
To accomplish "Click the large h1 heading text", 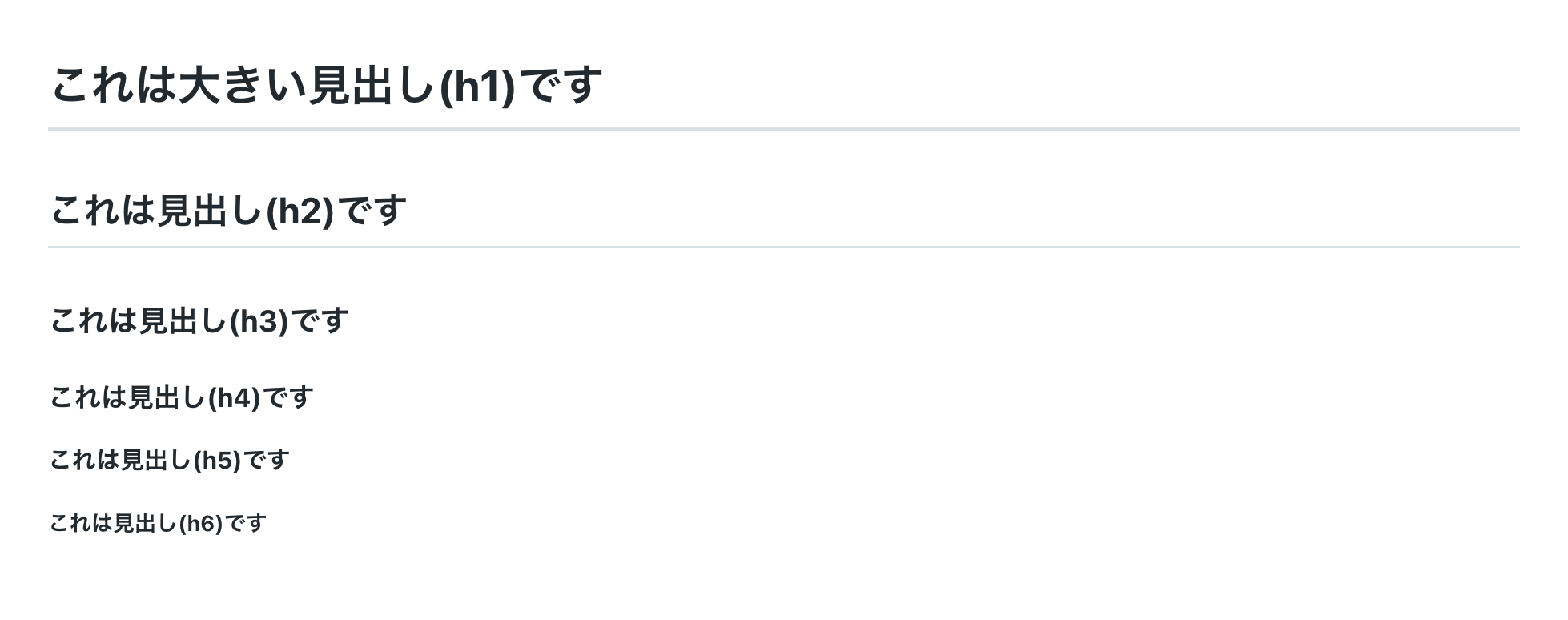I will click(326, 86).
